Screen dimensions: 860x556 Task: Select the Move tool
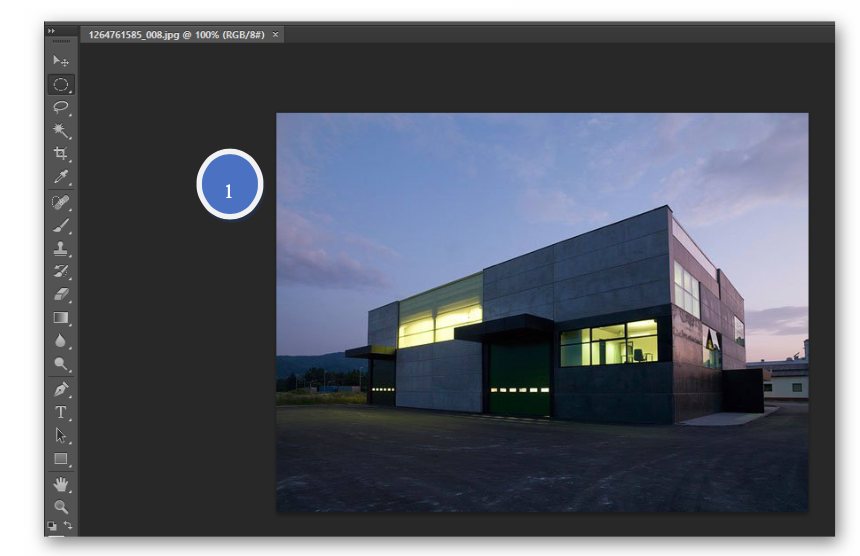click(x=61, y=61)
